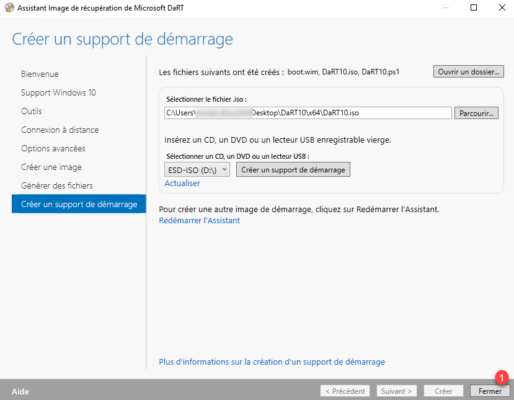Minimize the DaRT wizard window
Viewport: 514px width, 400px height.
point(445,7)
